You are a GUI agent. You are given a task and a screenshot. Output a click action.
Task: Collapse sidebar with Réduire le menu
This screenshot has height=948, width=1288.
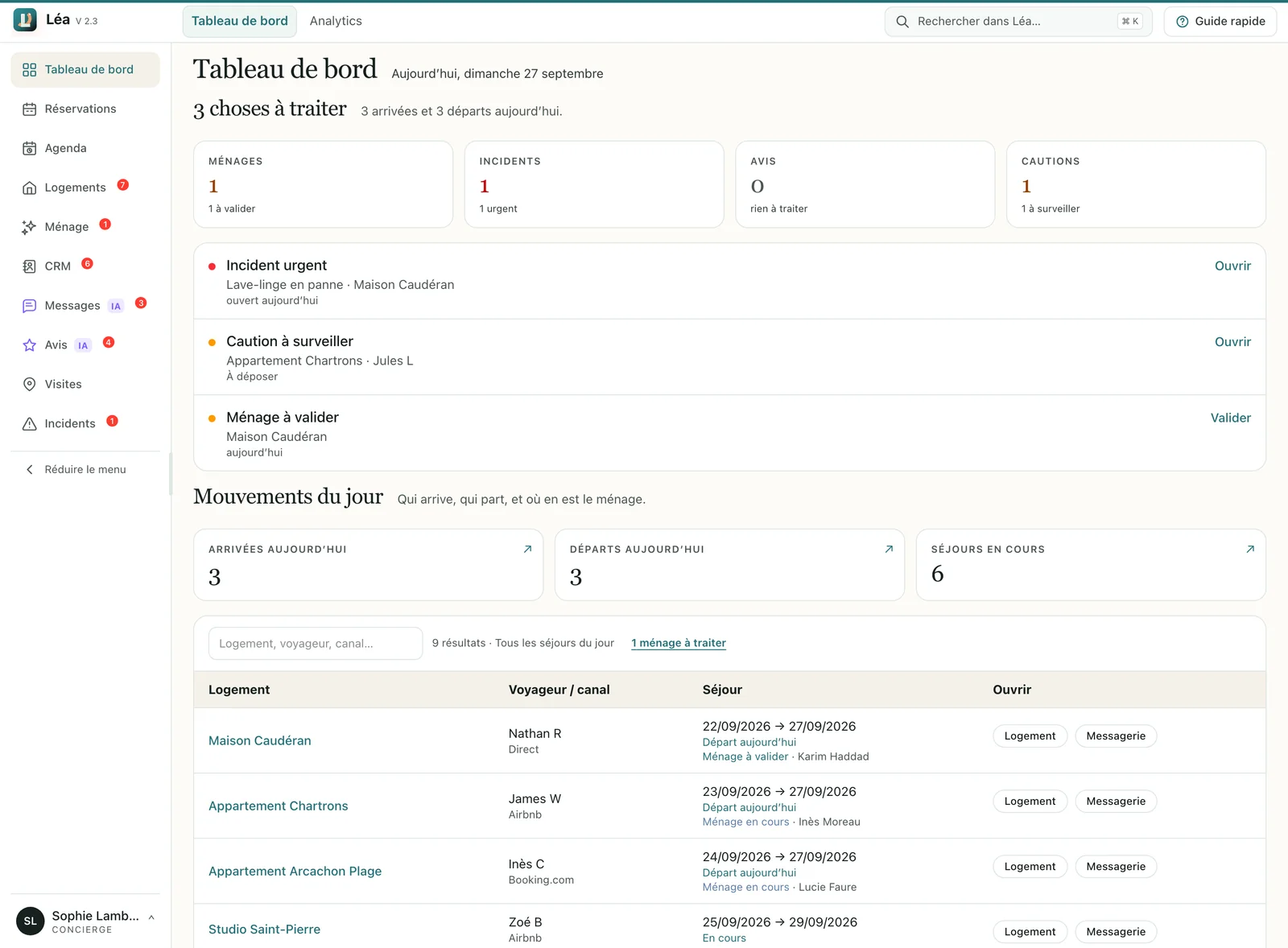pyautogui.click(x=85, y=470)
